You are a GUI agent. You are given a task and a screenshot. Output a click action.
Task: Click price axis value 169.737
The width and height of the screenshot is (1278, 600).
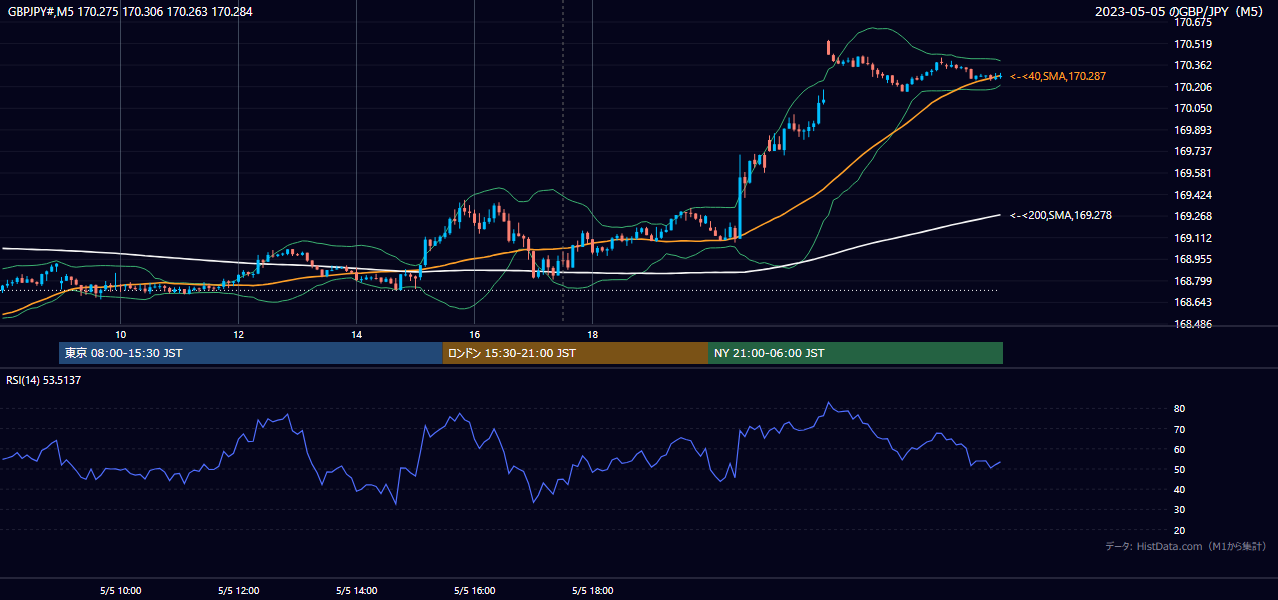tap(1193, 151)
